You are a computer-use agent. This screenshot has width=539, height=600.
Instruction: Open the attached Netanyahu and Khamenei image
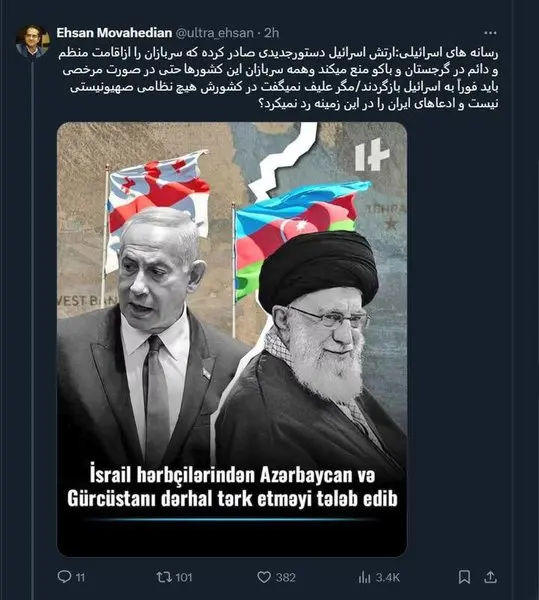[x=232, y=339]
